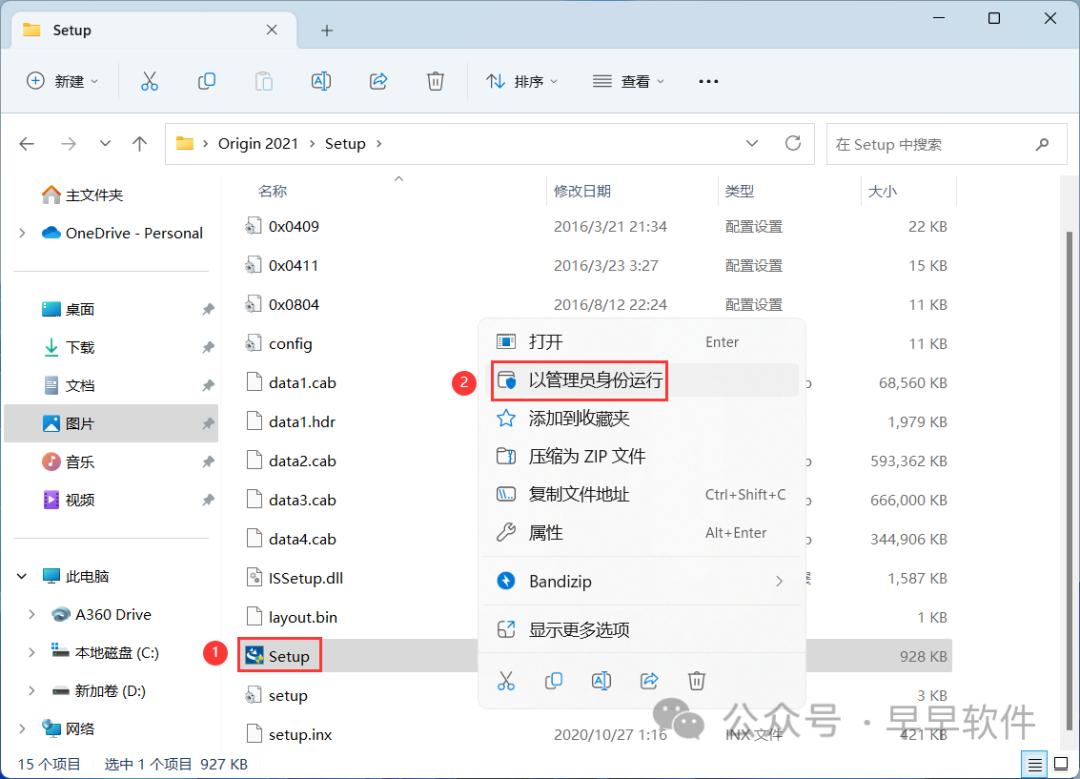Click the refresh icon in the address bar
1080x779 pixels.
pos(795,143)
